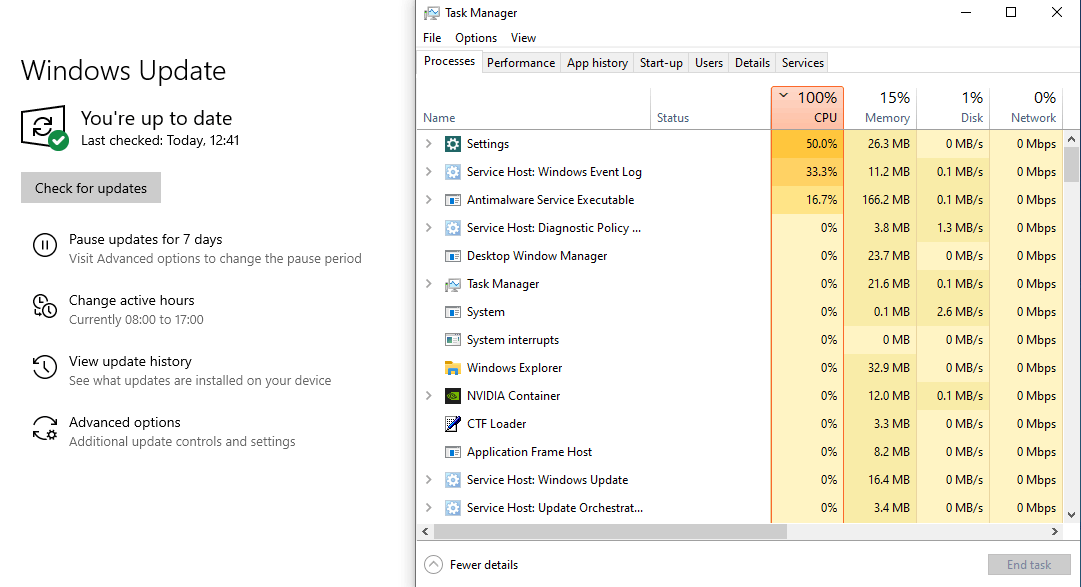Image resolution: width=1081 pixels, height=587 pixels.
Task: Click the Antimalware Service Executable icon
Action: coord(452,200)
